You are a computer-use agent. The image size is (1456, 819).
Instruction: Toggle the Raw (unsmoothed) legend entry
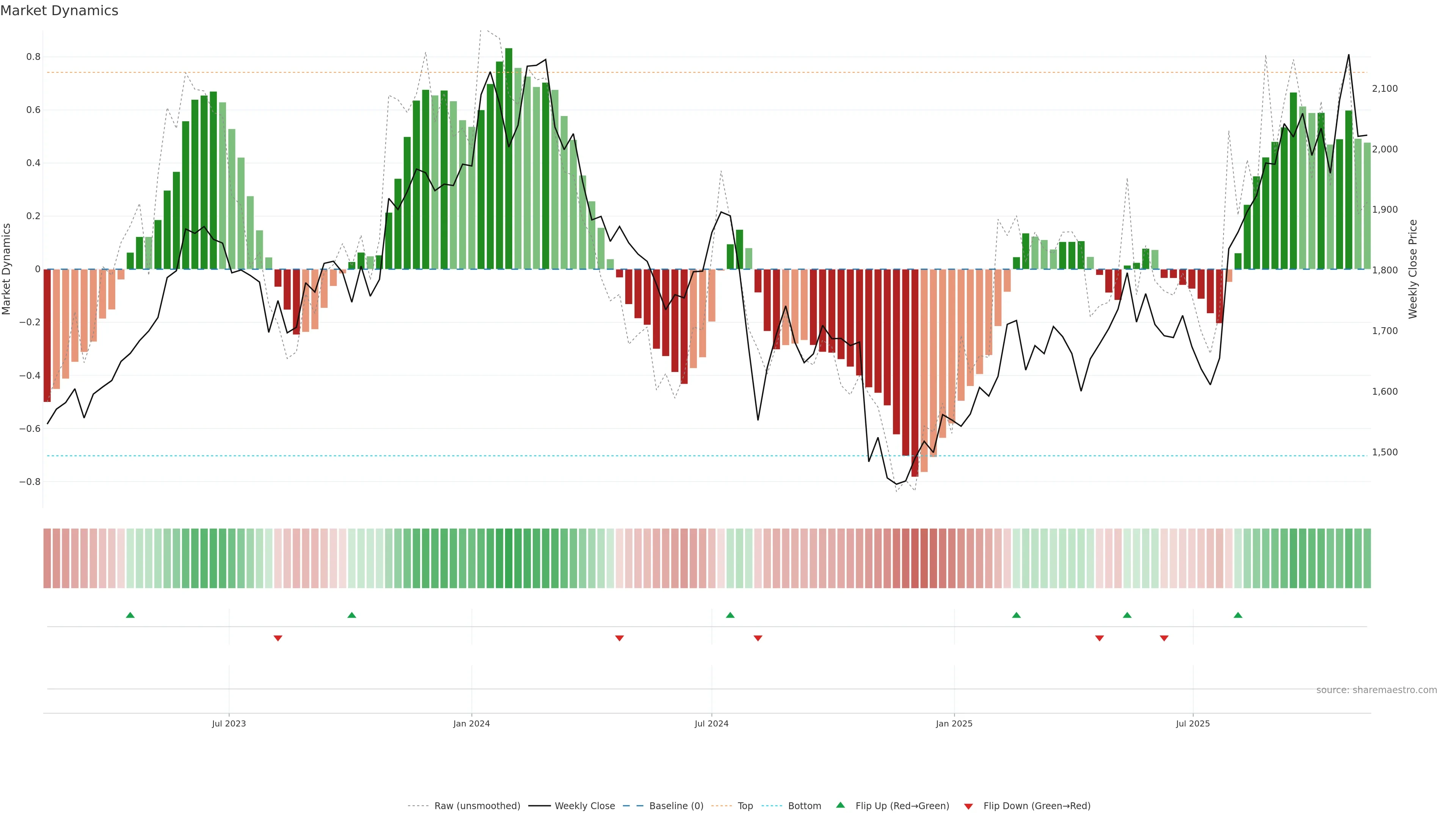477,806
